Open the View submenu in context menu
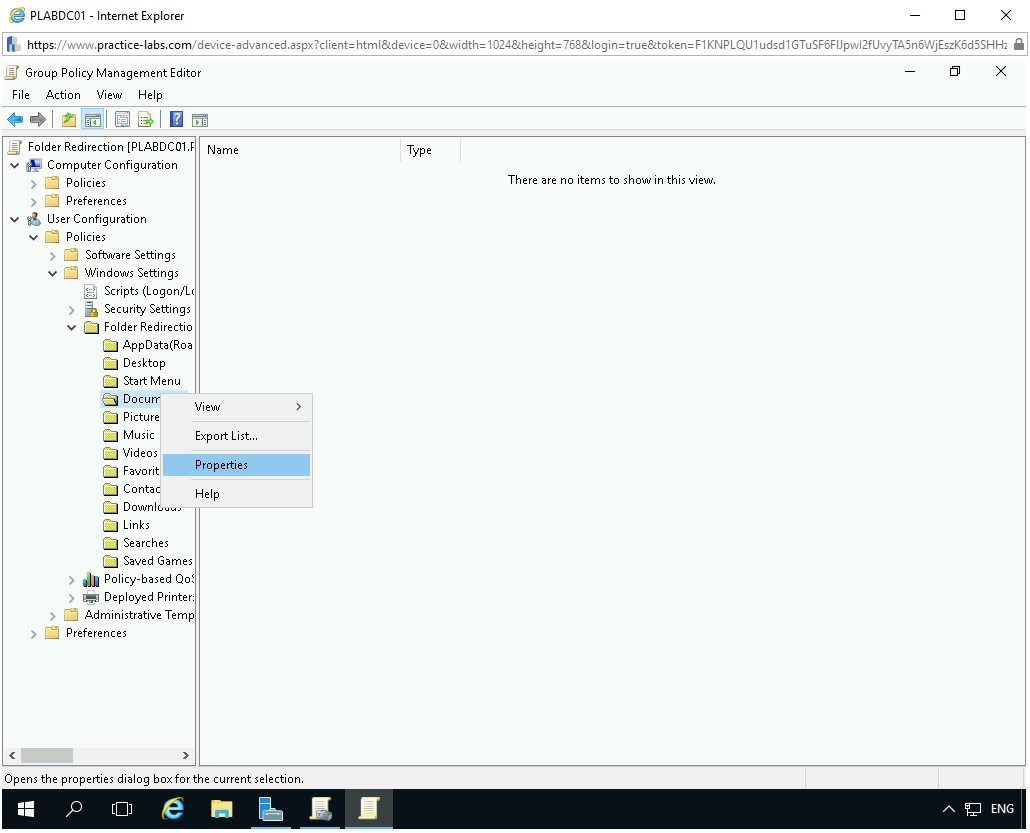1030x833 pixels. 236,407
